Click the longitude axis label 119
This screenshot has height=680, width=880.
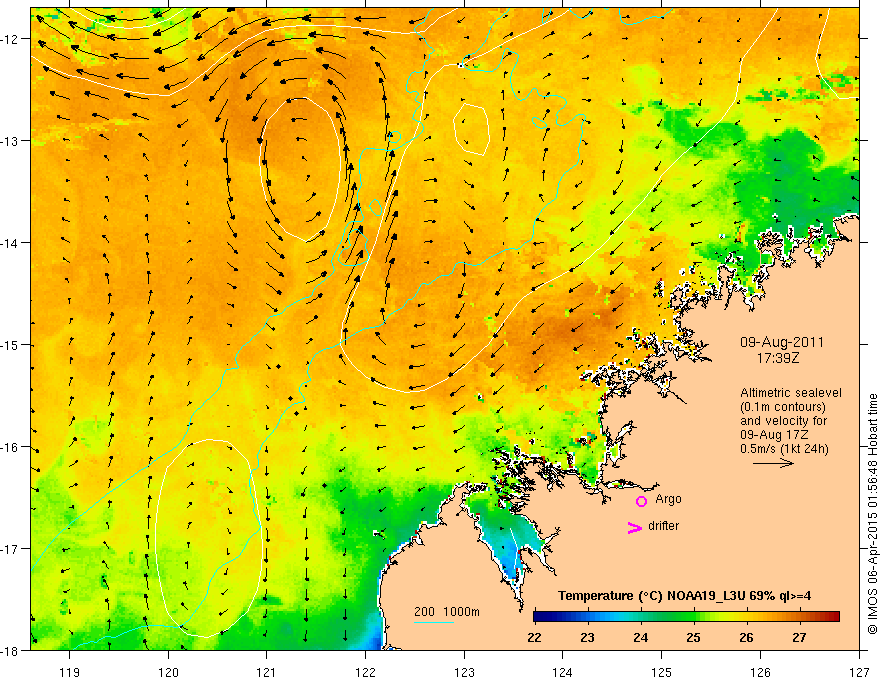(x=70, y=672)
